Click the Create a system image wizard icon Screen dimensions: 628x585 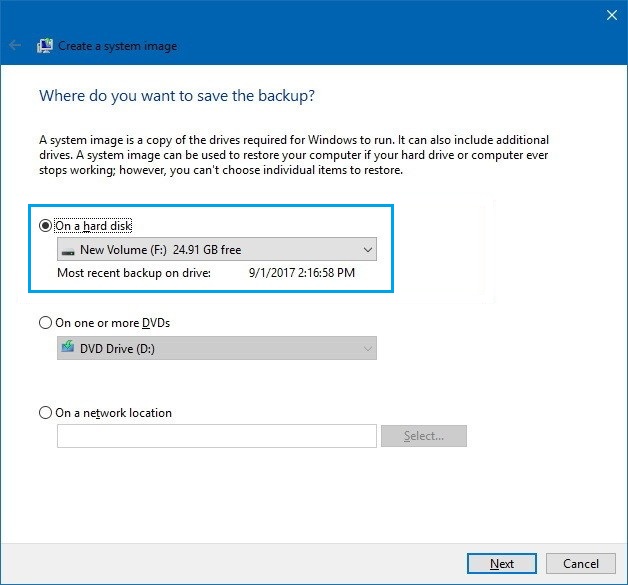click(45, 46)
